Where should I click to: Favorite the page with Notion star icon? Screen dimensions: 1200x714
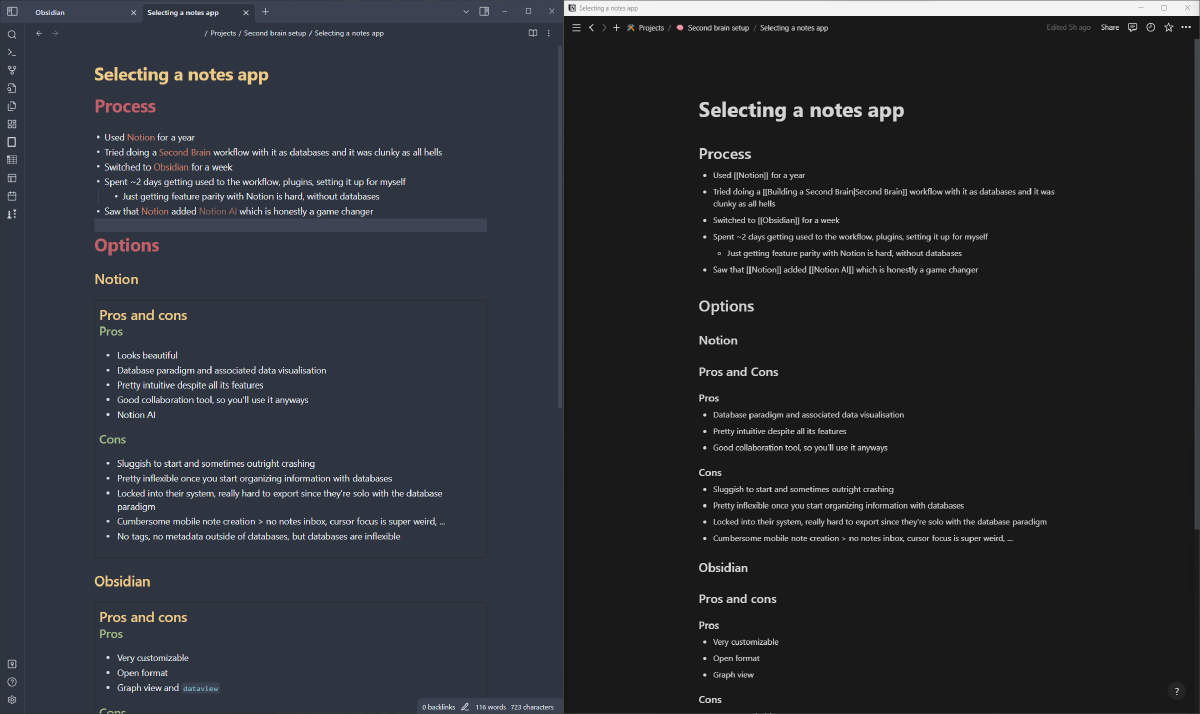click(x=1168, y=28)
